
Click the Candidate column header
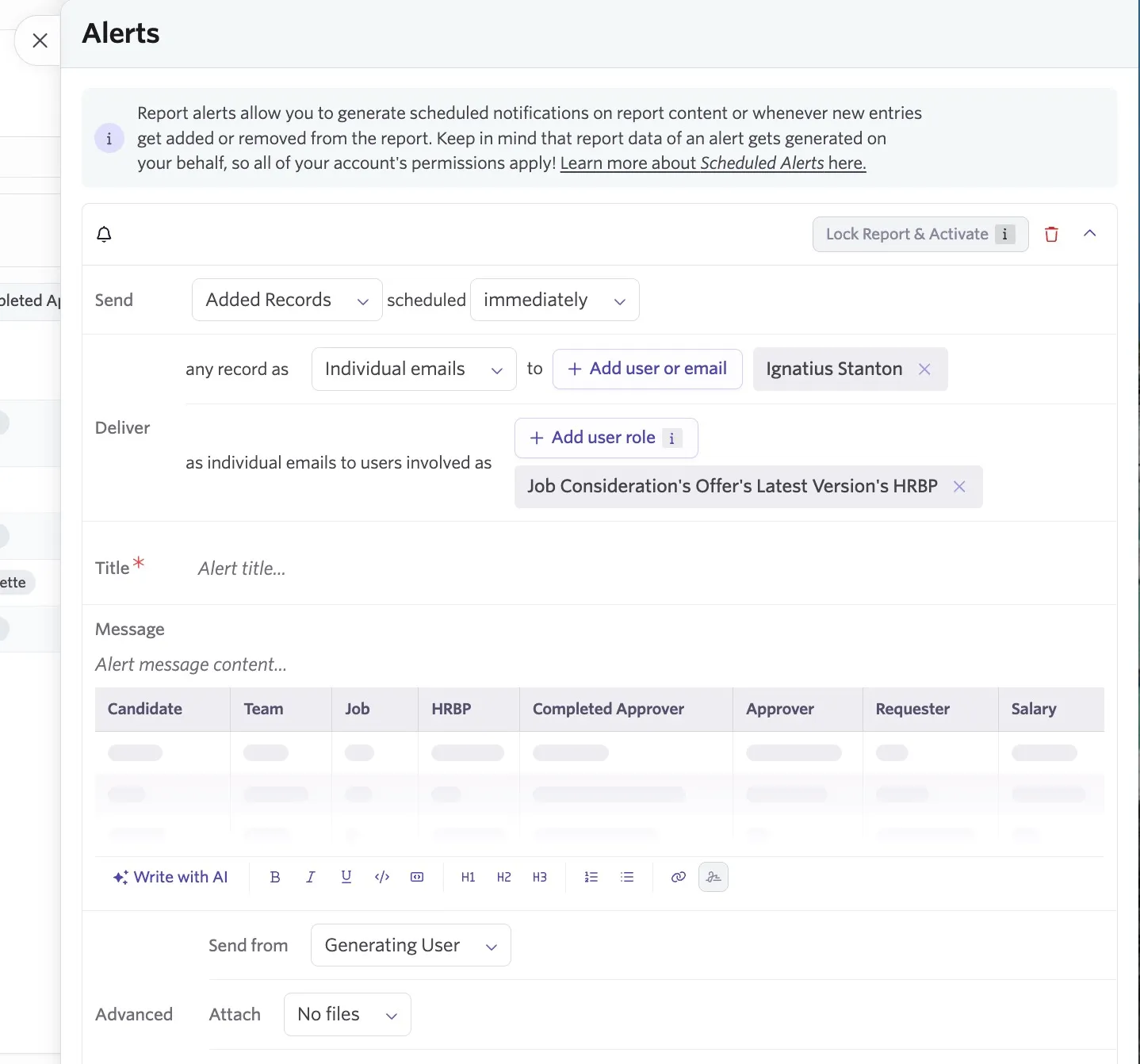point(163,709)
